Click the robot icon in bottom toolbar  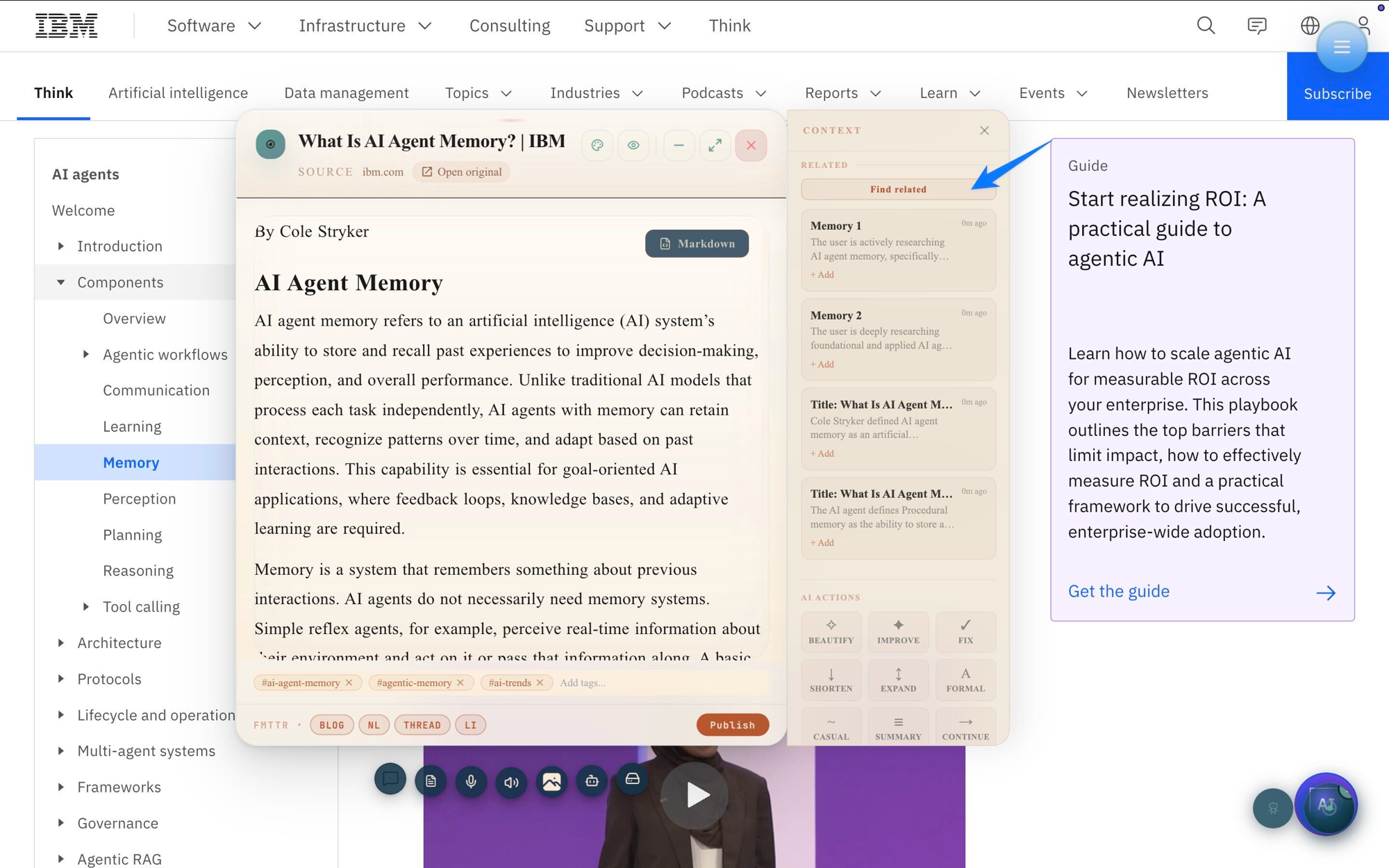click(592, 781)
